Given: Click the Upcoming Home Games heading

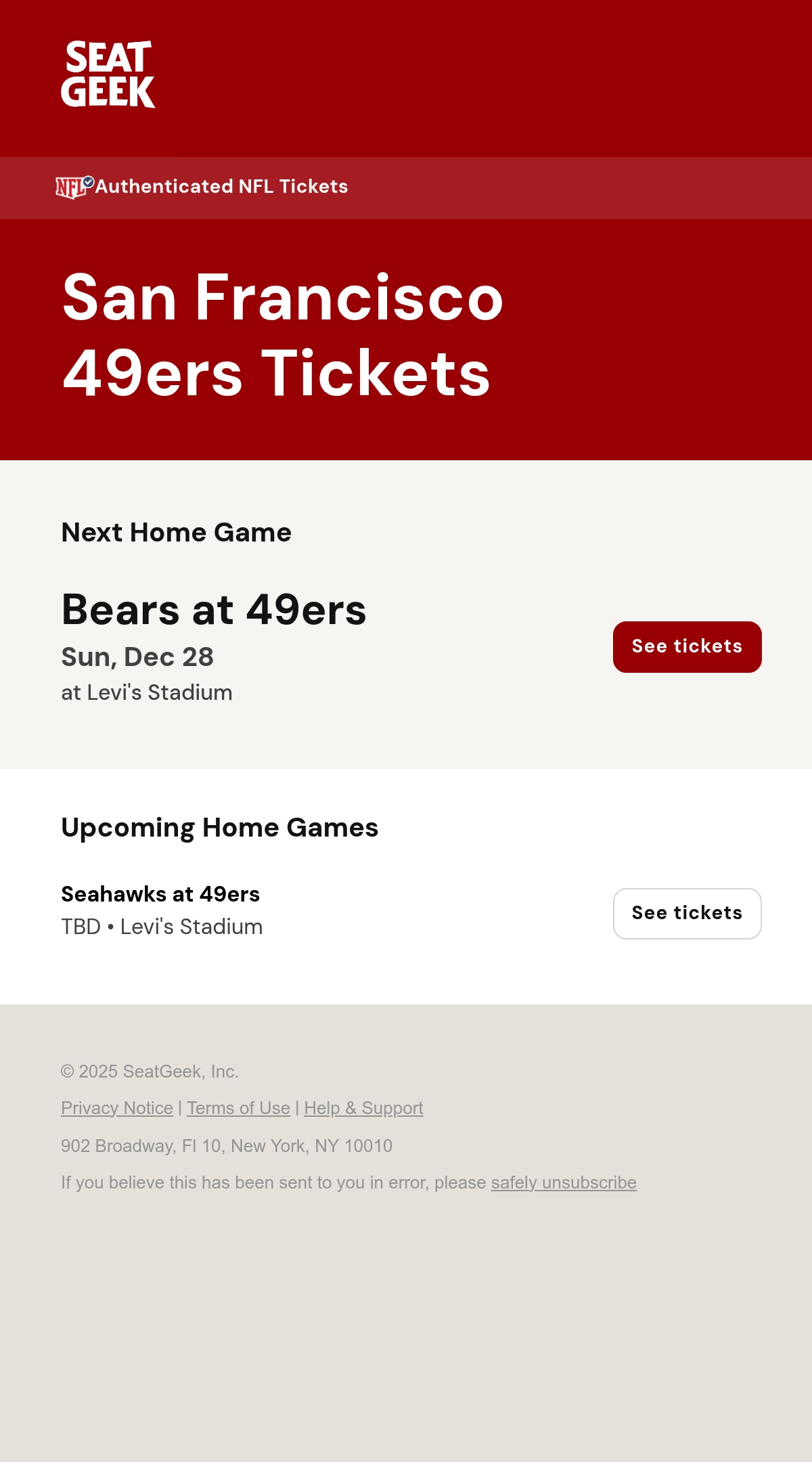Looking at the screenshot, I should coord(220,828).
